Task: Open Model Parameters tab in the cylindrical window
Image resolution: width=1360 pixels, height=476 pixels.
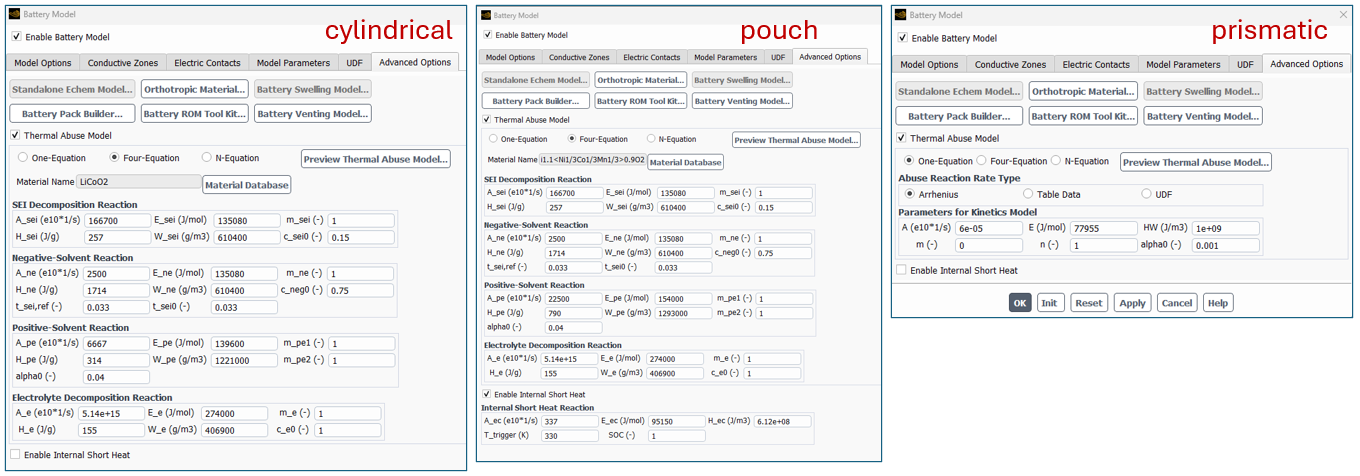Action: click(x=293, y=63)
